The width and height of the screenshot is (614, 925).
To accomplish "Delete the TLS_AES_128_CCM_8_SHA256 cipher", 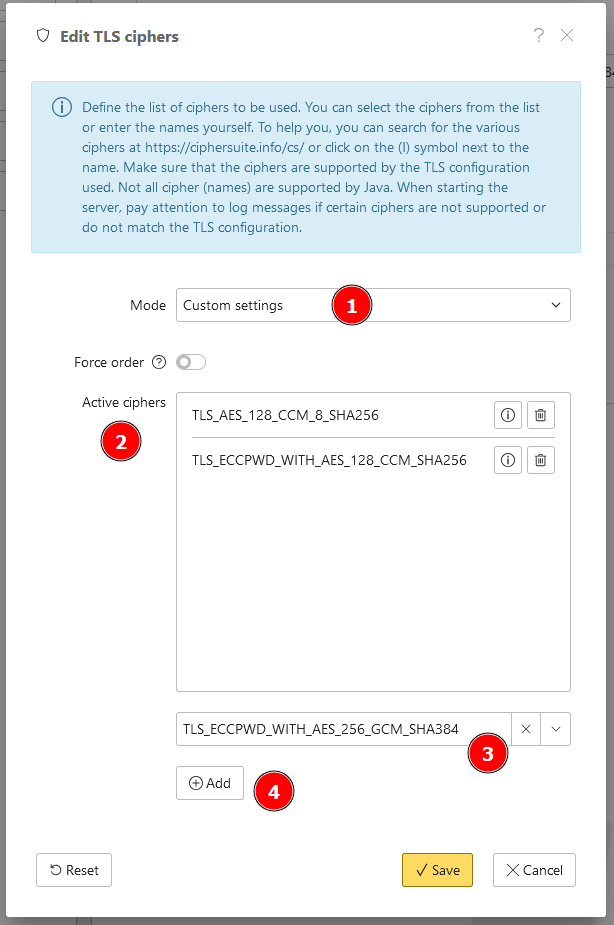I will tap(540, 415).
